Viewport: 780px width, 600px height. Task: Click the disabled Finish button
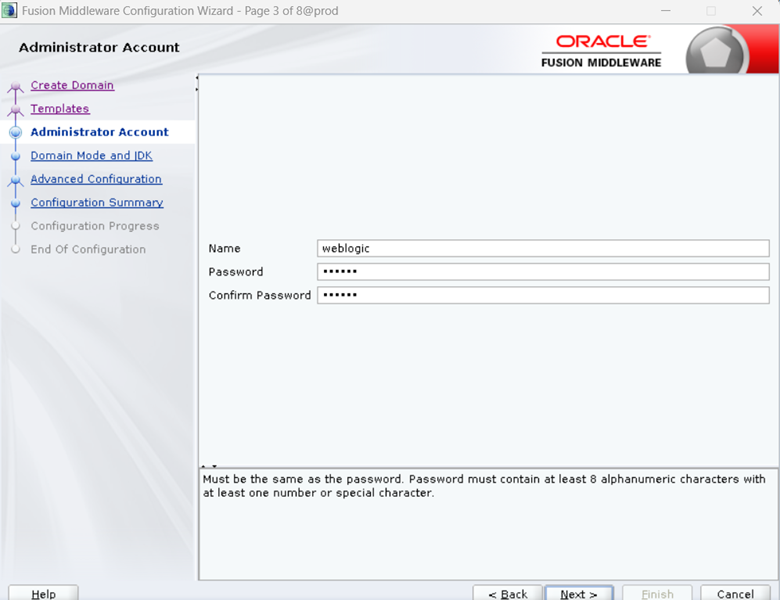coord(657,593)
